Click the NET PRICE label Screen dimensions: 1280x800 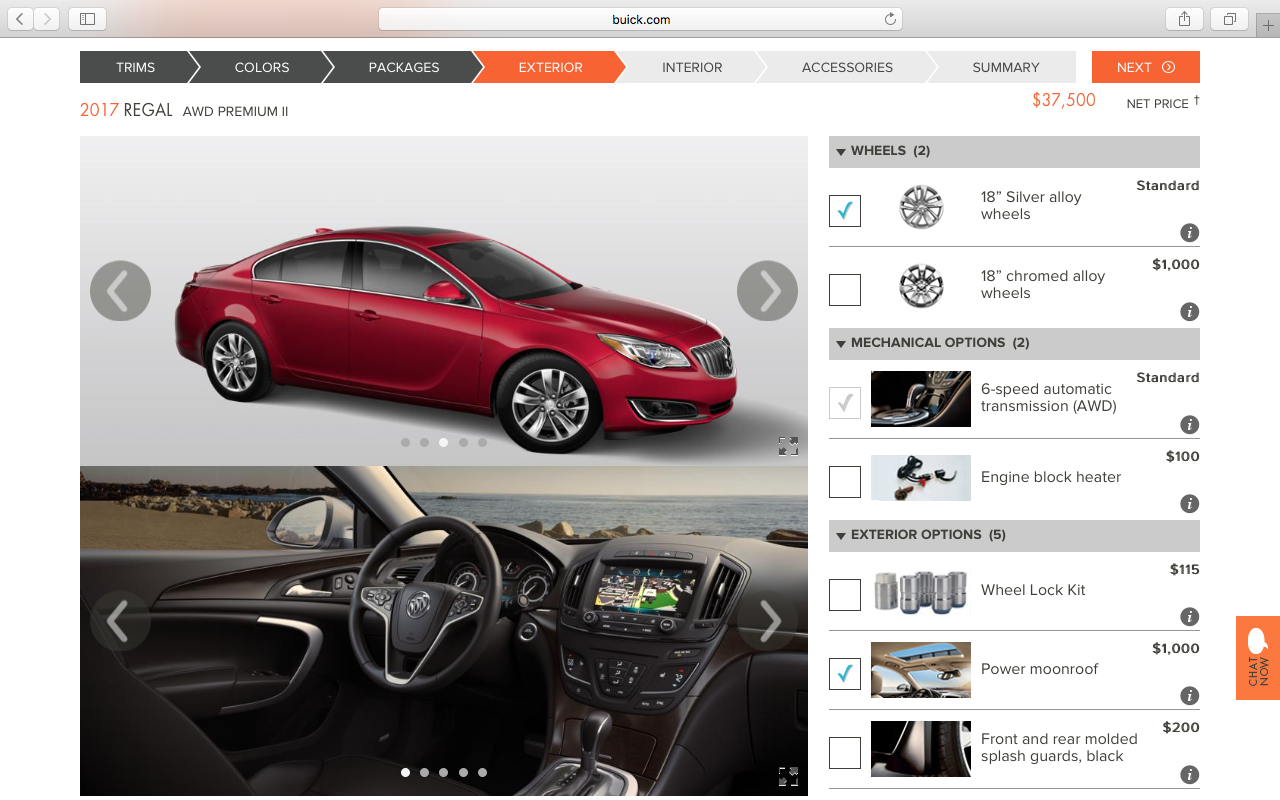pyautogui.click(x=1158, y=104)
